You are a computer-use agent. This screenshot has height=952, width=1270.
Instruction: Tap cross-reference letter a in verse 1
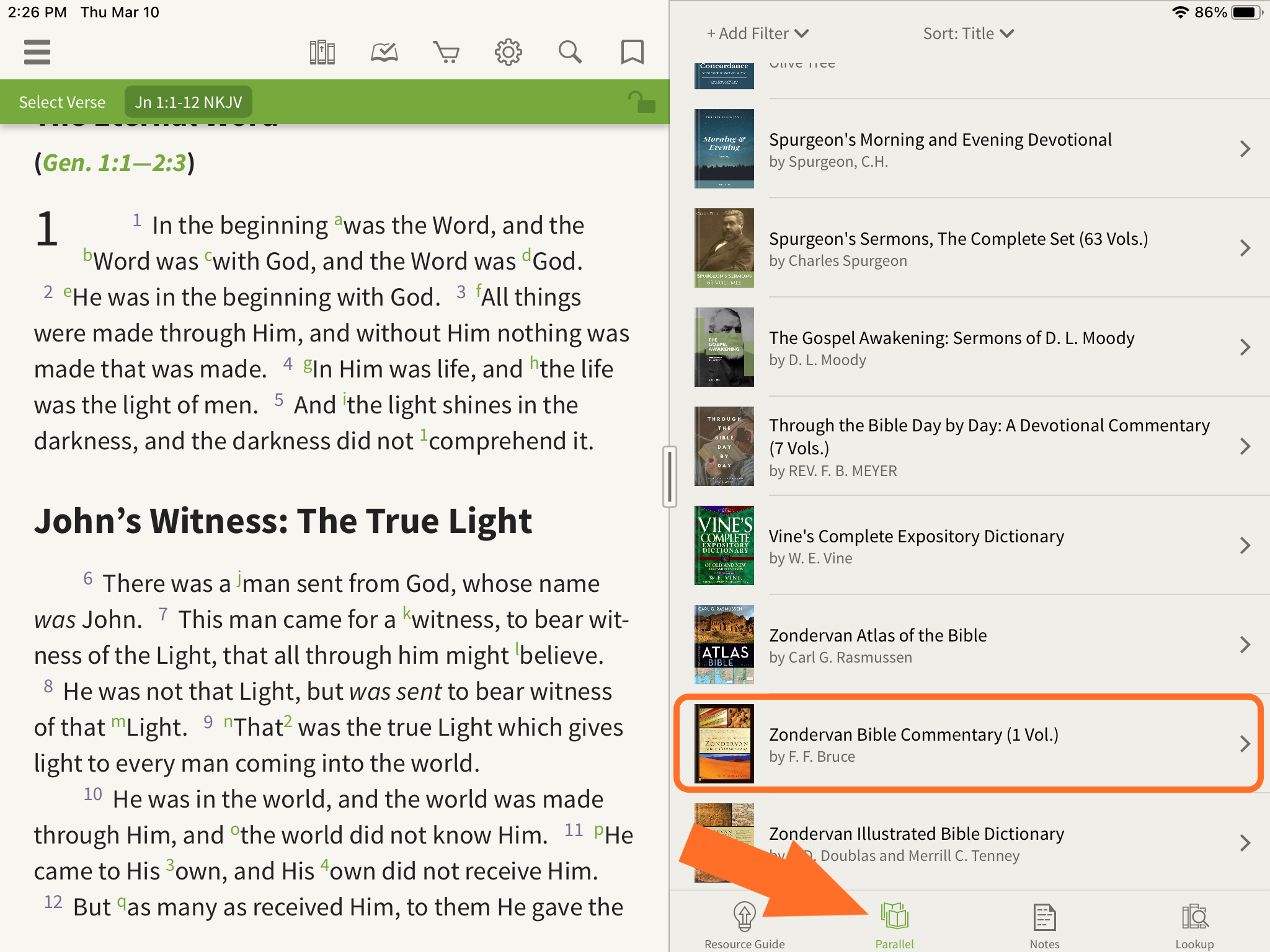click(338, 219)
